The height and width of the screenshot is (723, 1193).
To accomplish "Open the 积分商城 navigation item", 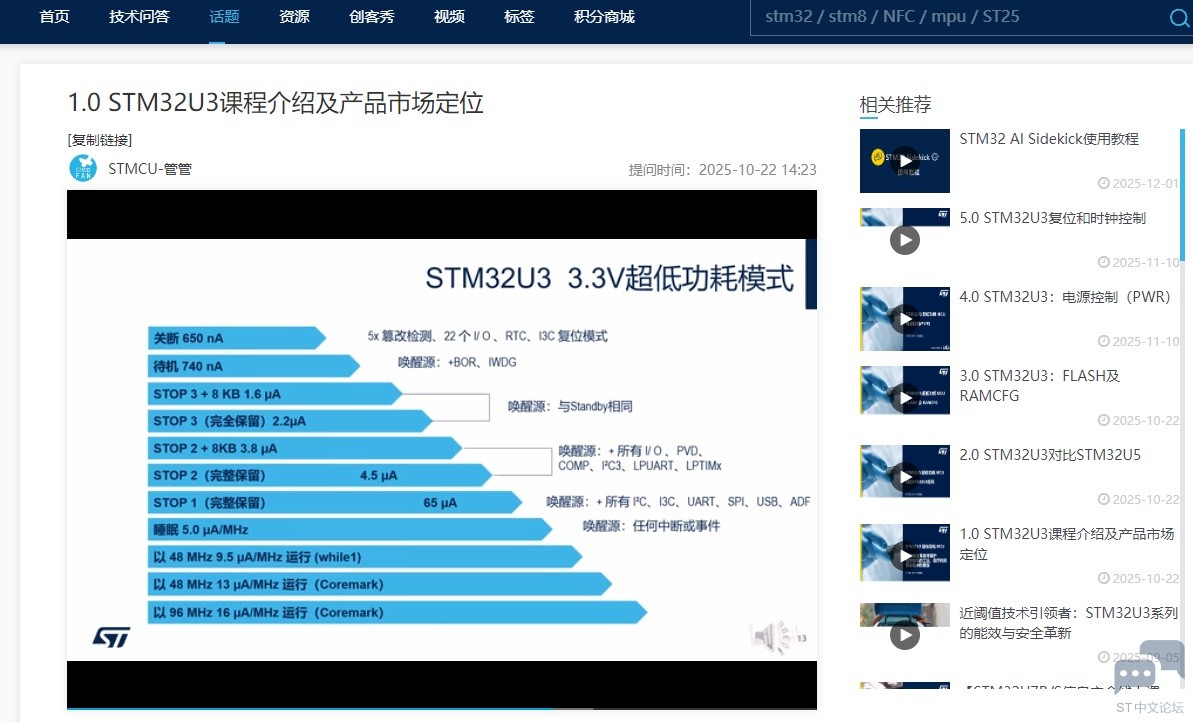I will click(604, 17).
